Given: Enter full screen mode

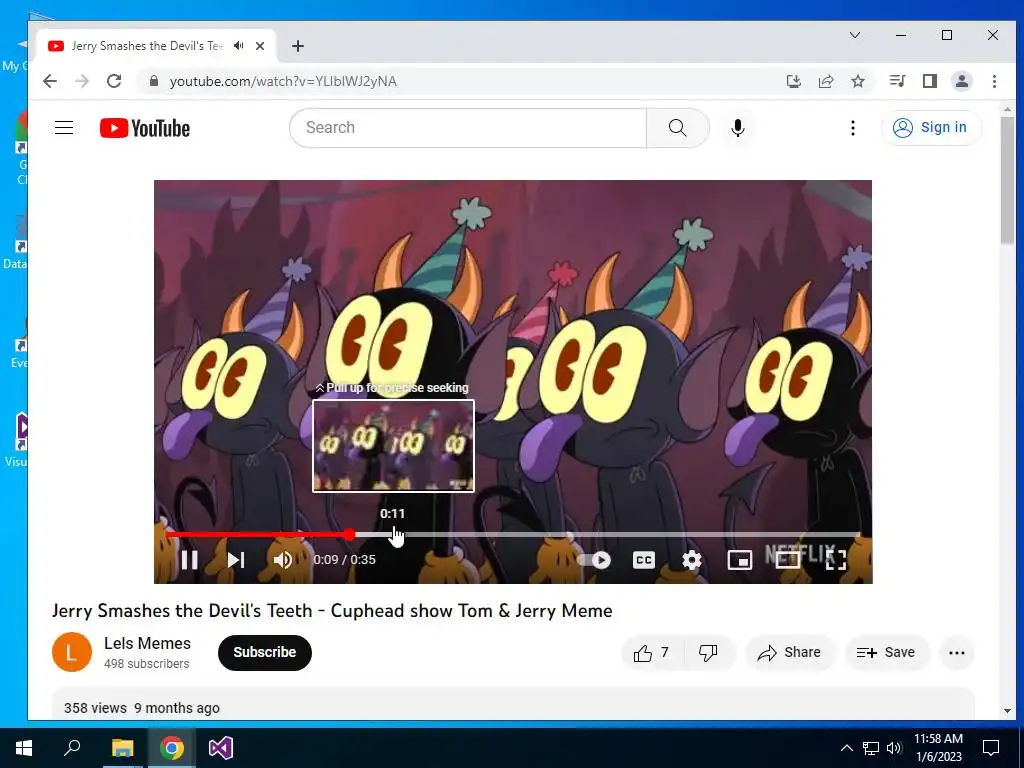Looking at the screenshot, I should point(836,560).
